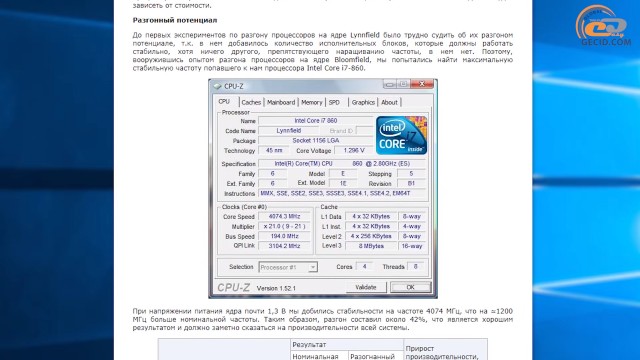
Task: Open the Mainboard tab in CPU-Z
Action: point(281,102)
